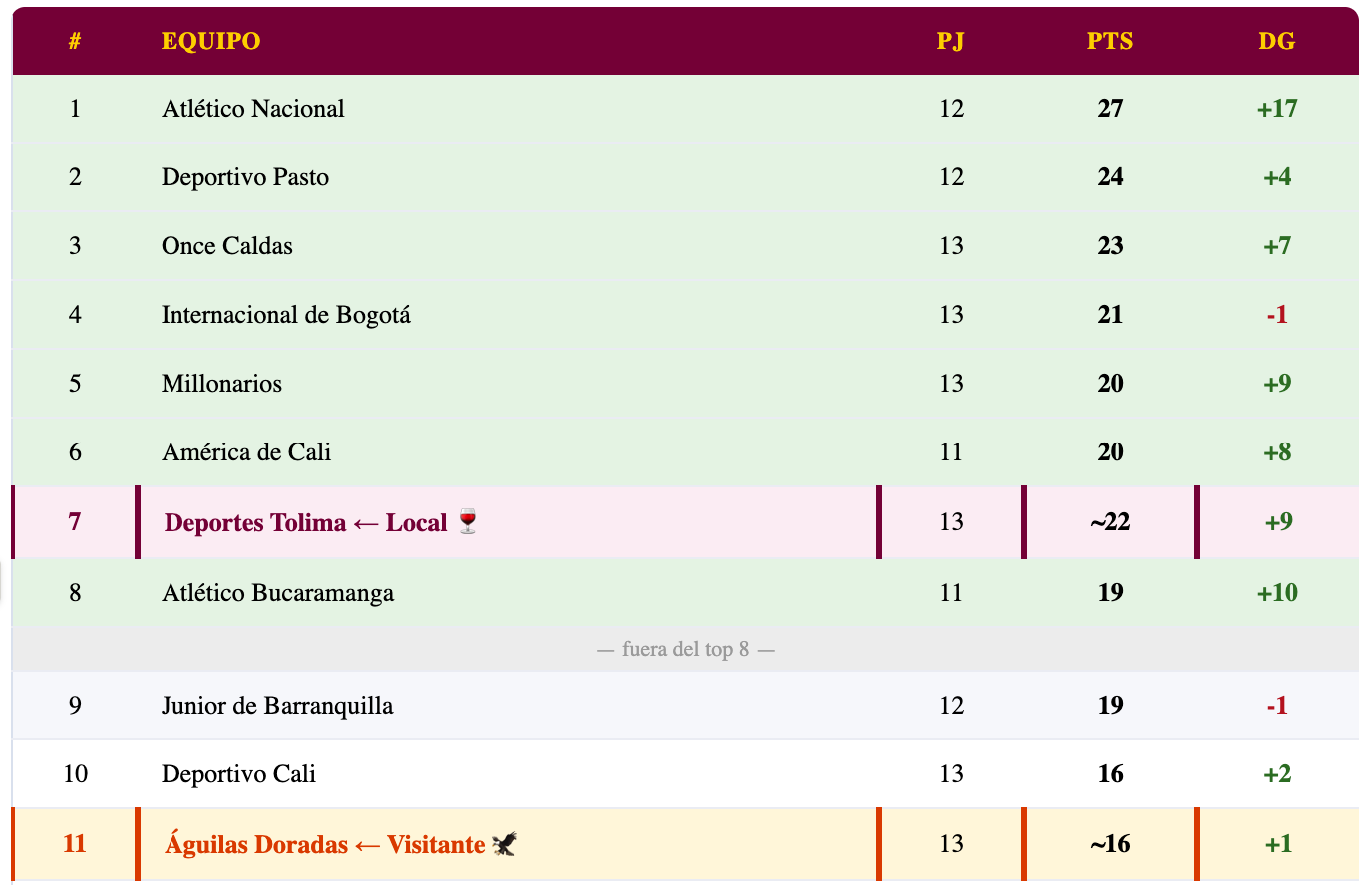Click the wine glass emoji beside Deportes Tolima

click(x=468, y=522)
